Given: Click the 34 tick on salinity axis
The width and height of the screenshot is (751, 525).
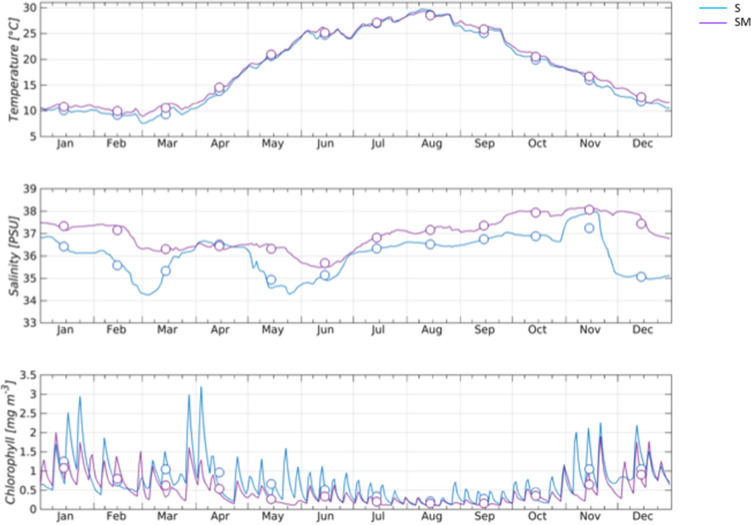Looking at the screenshot, I should pyautogui.click(x=30, y=301).
